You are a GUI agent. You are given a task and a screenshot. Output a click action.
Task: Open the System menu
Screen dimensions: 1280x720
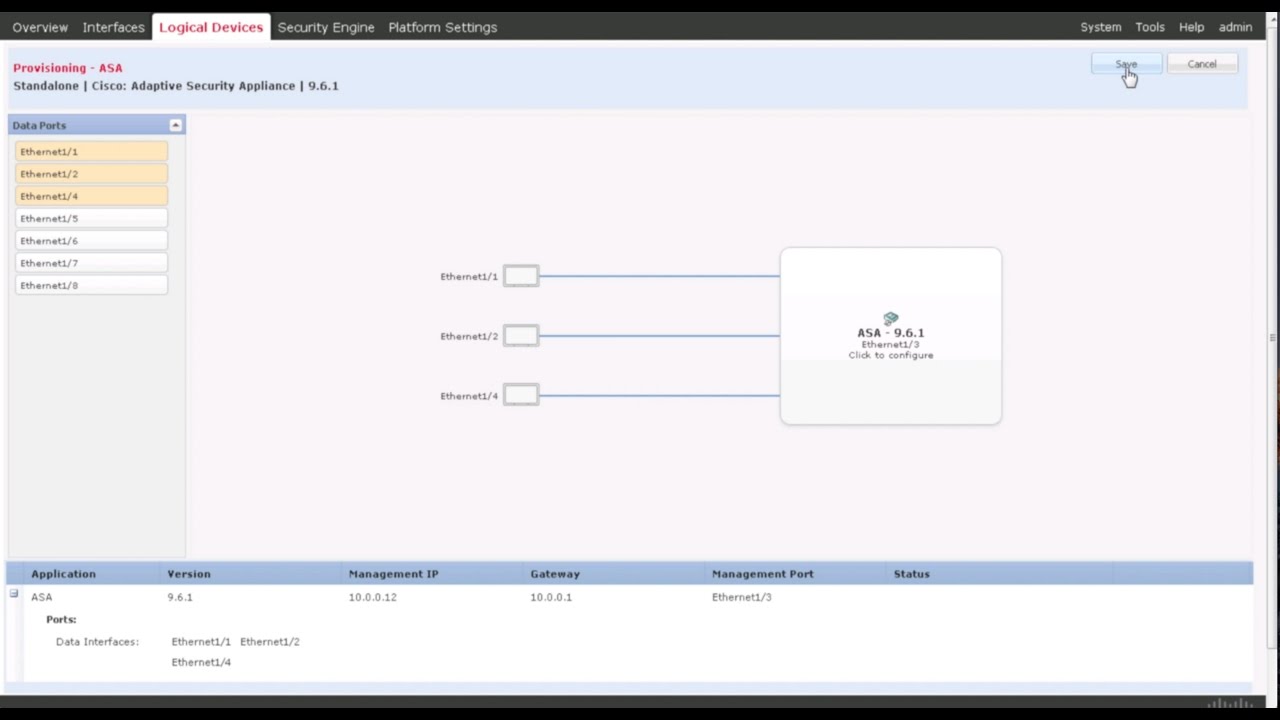[1100, 27]
